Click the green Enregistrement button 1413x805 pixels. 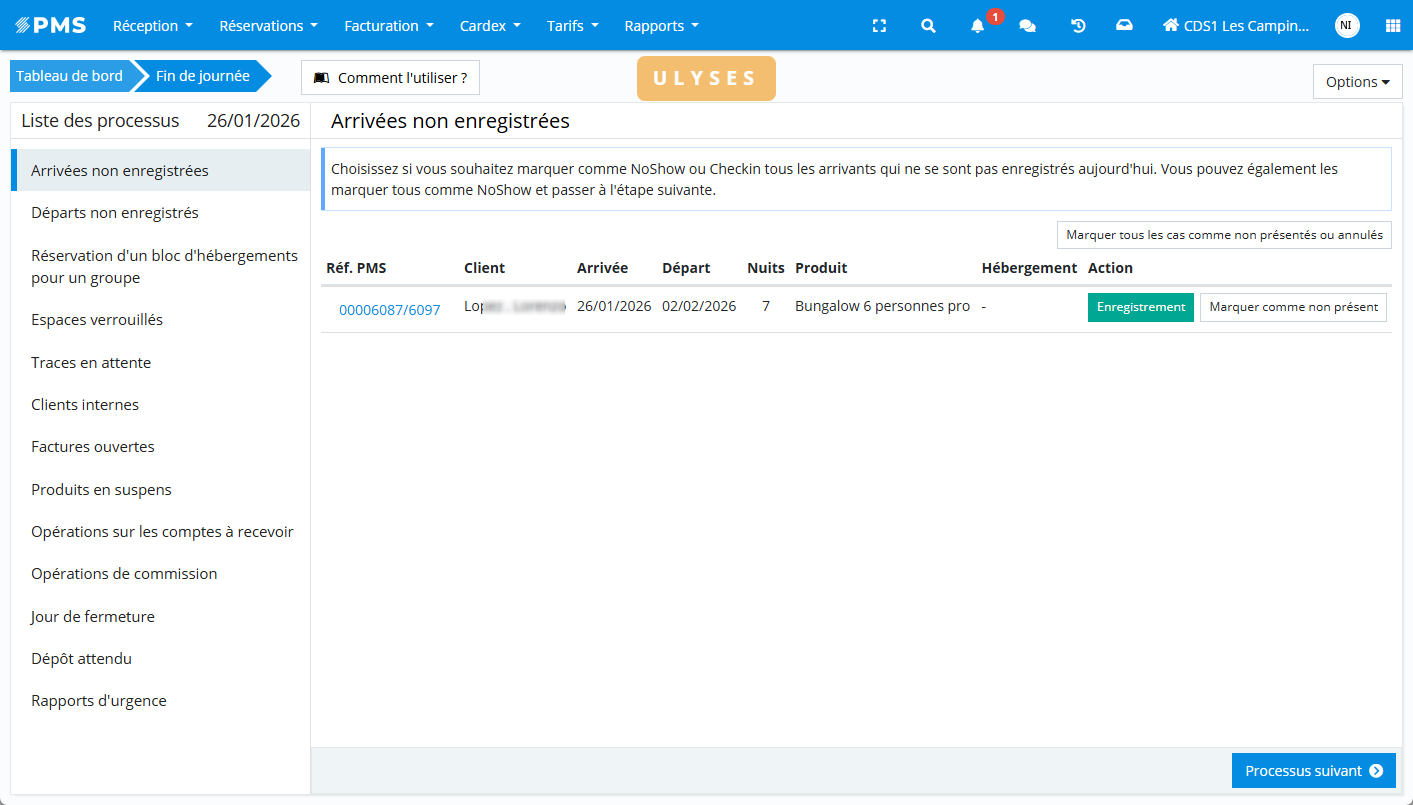[1140, 308]
